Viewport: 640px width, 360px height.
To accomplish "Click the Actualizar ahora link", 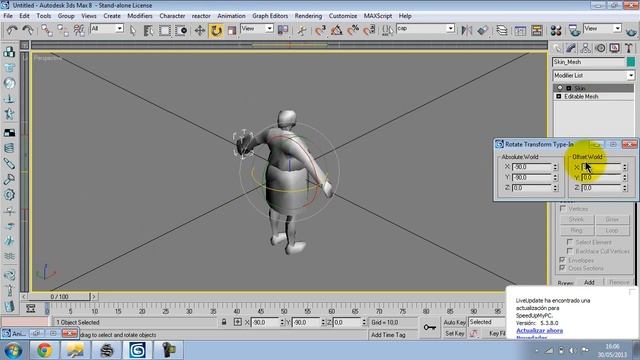I will coord(540,331).
